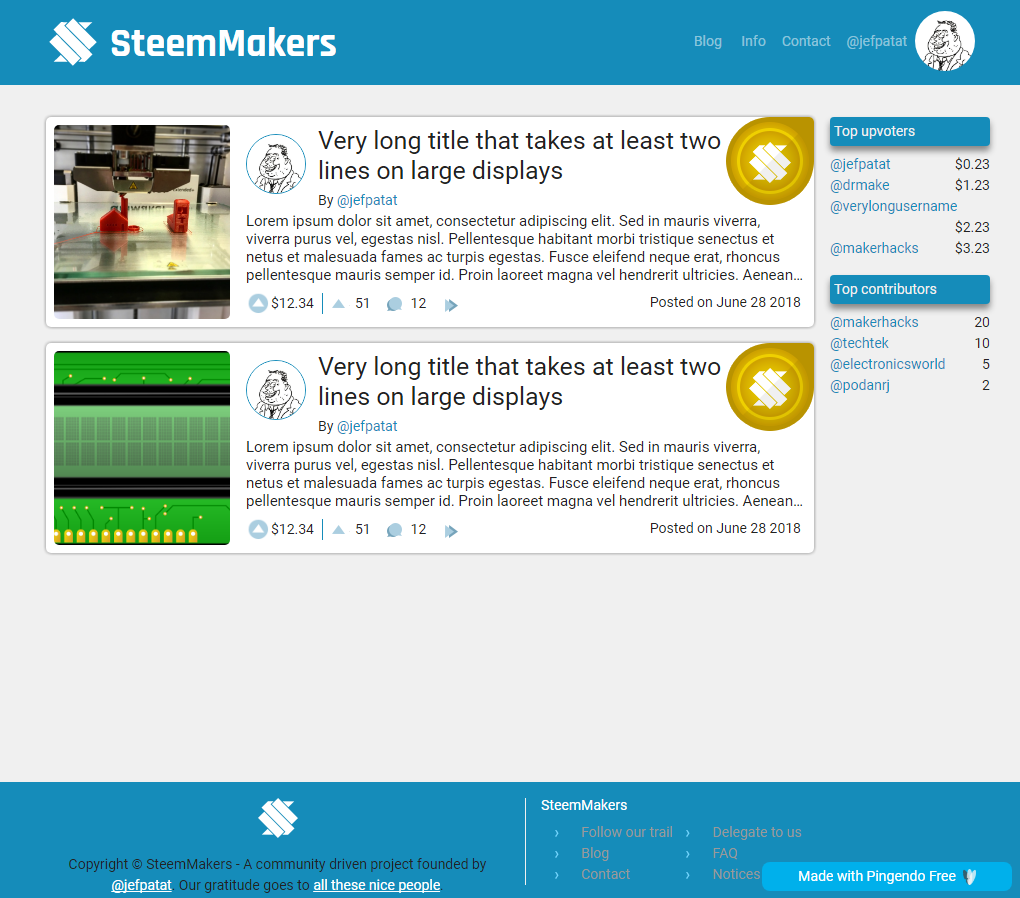The image size is (1020, 898).
Task: Click the share arrow on first post
Action: (x=451, y=305)
